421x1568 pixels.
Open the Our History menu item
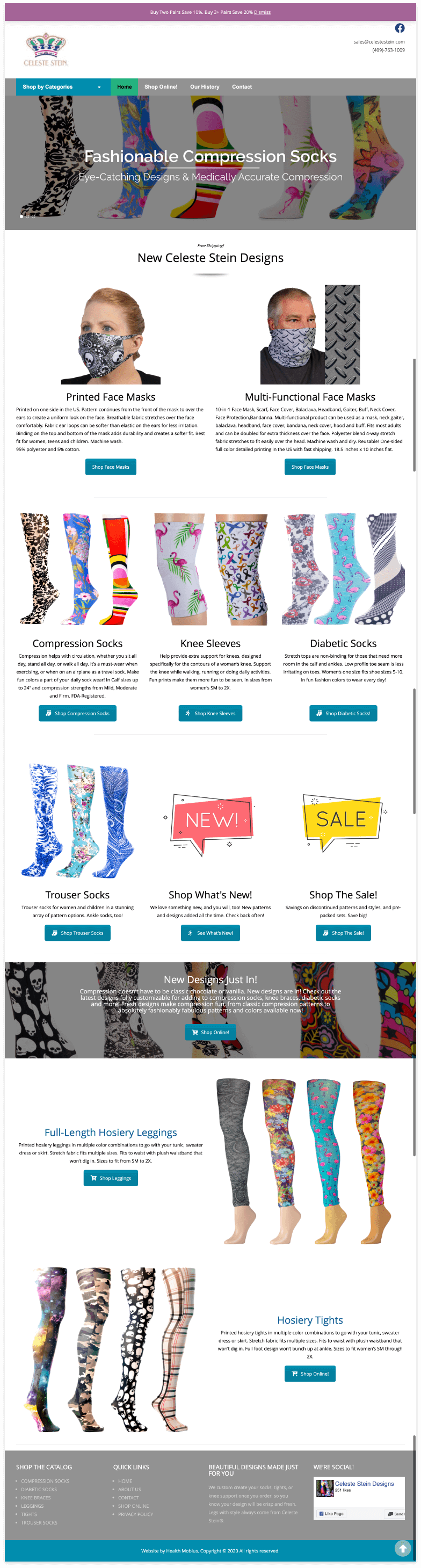coord(205,87)
